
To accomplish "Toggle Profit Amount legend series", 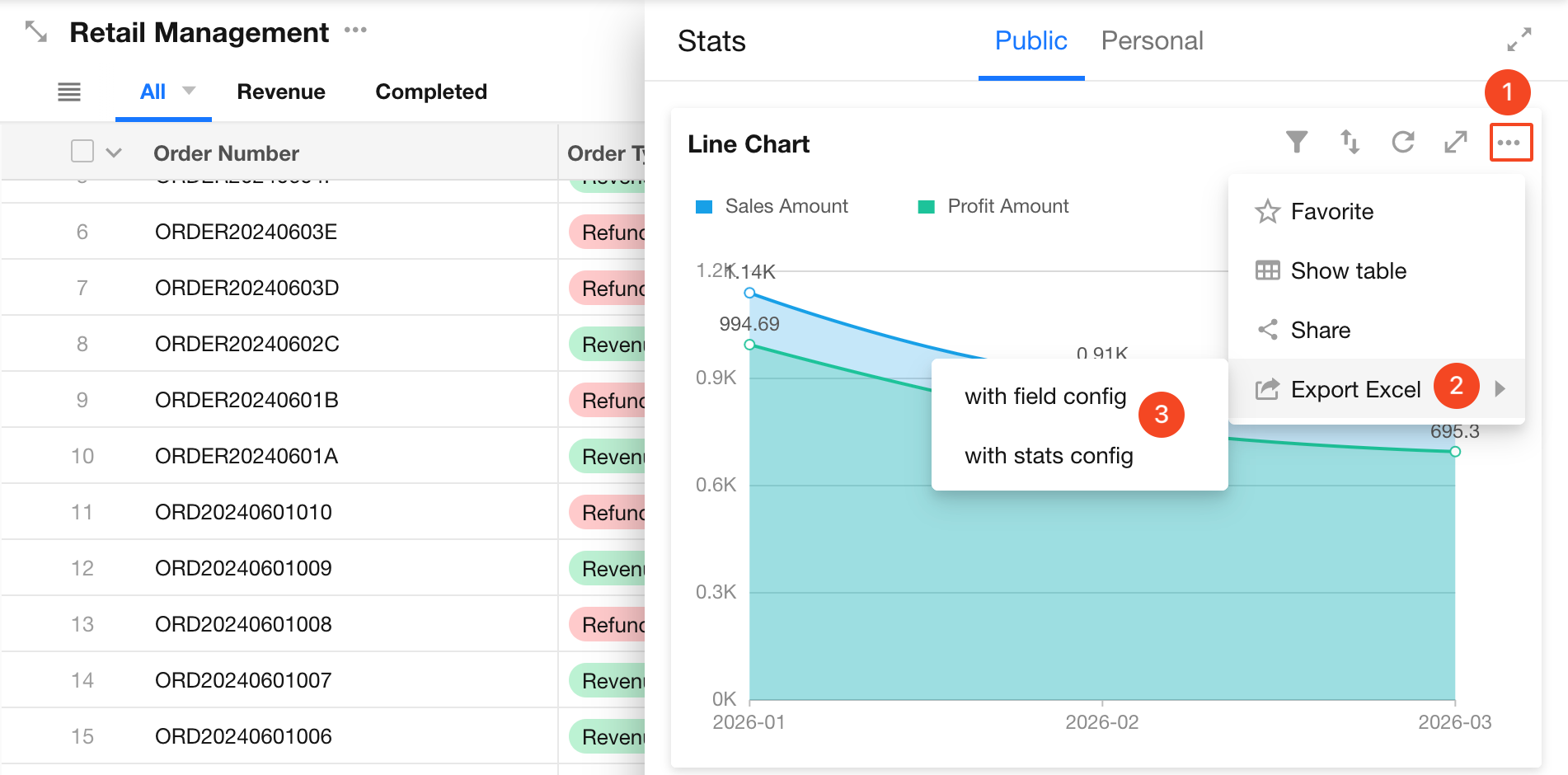I will (993, 206).
